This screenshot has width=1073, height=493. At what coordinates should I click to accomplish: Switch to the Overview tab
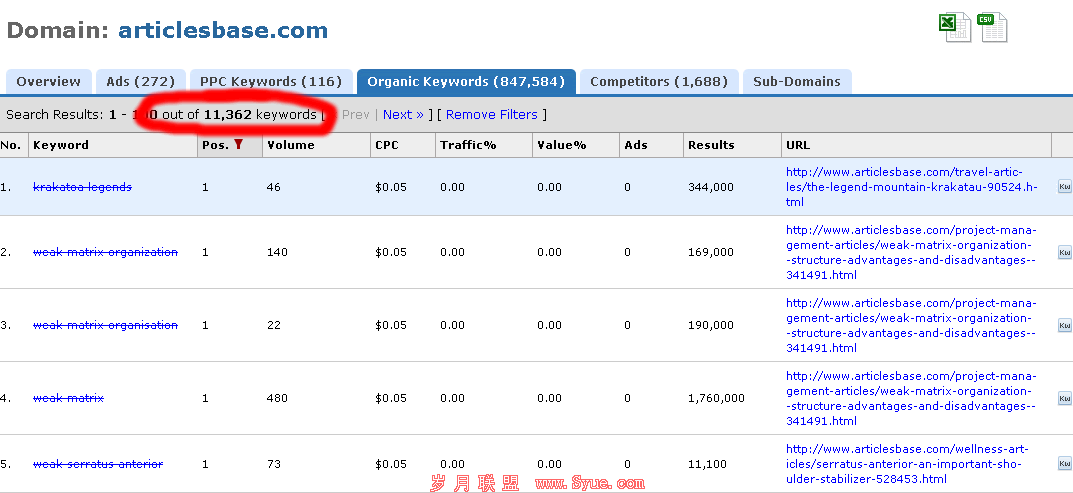coord(48,82)
